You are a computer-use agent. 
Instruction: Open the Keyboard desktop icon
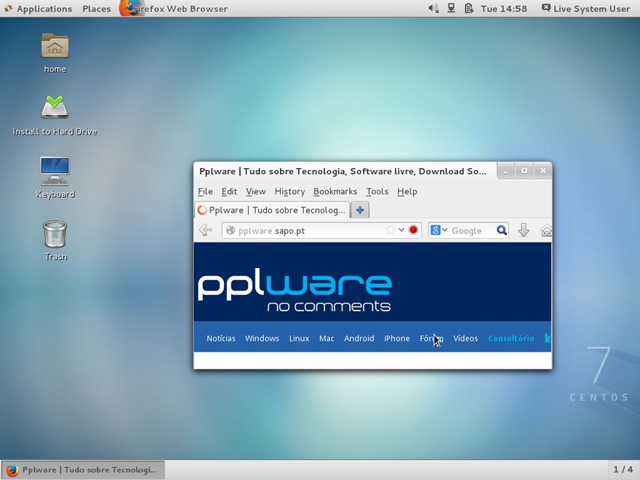(55, 171)
